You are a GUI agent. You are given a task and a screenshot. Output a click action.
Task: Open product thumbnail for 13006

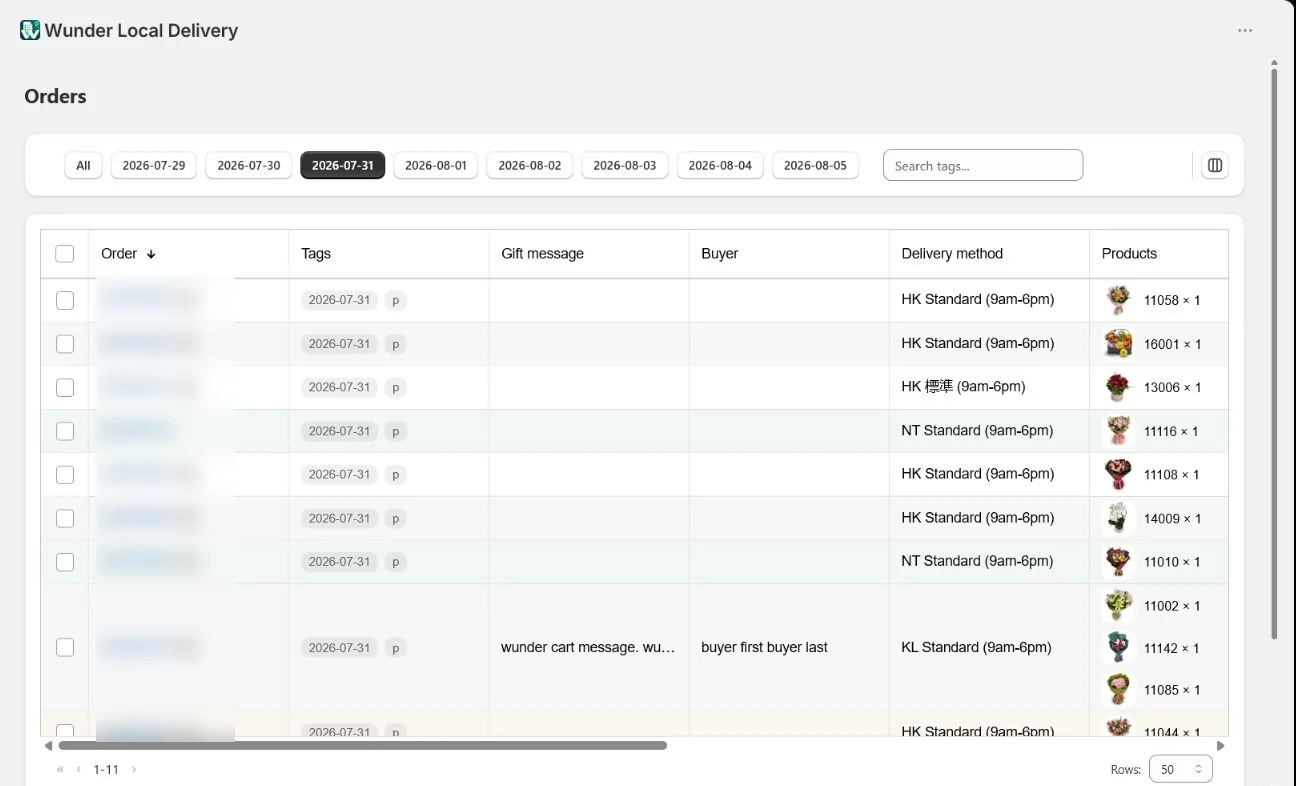1118,387
